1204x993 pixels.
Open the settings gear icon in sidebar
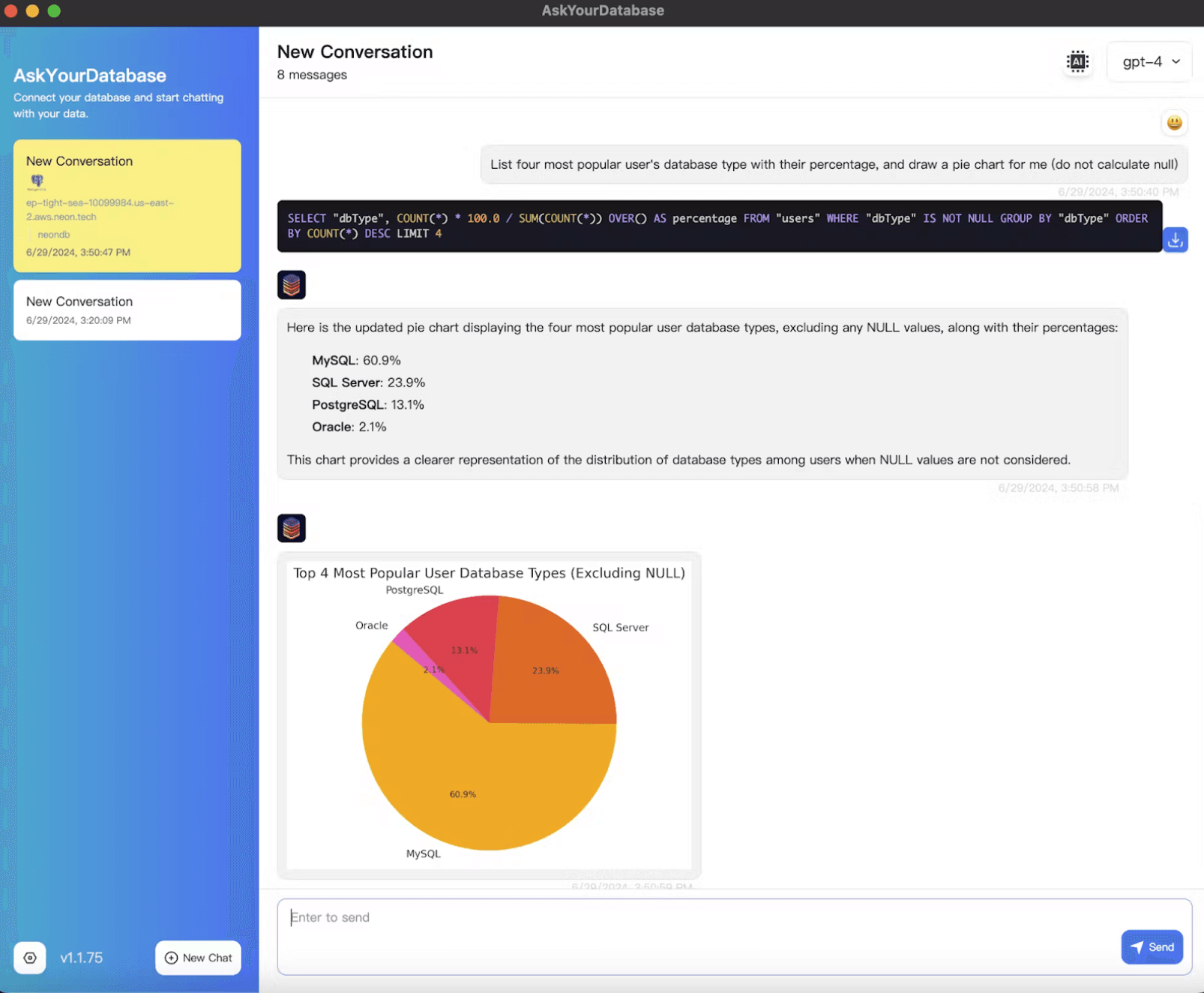30,958
